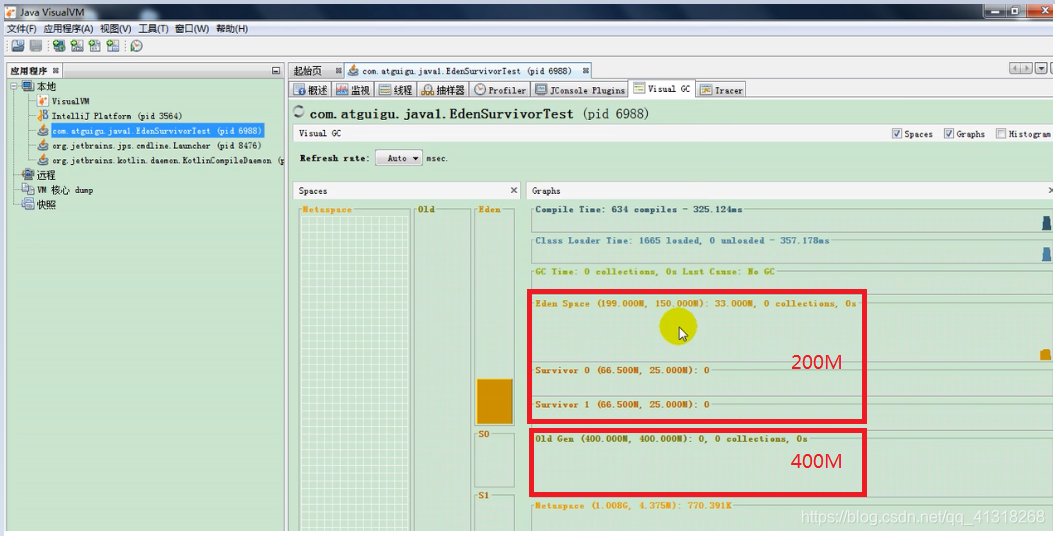
Task: Click the greyed-out Save toolbar icon
Action: [x=36, y=46]
